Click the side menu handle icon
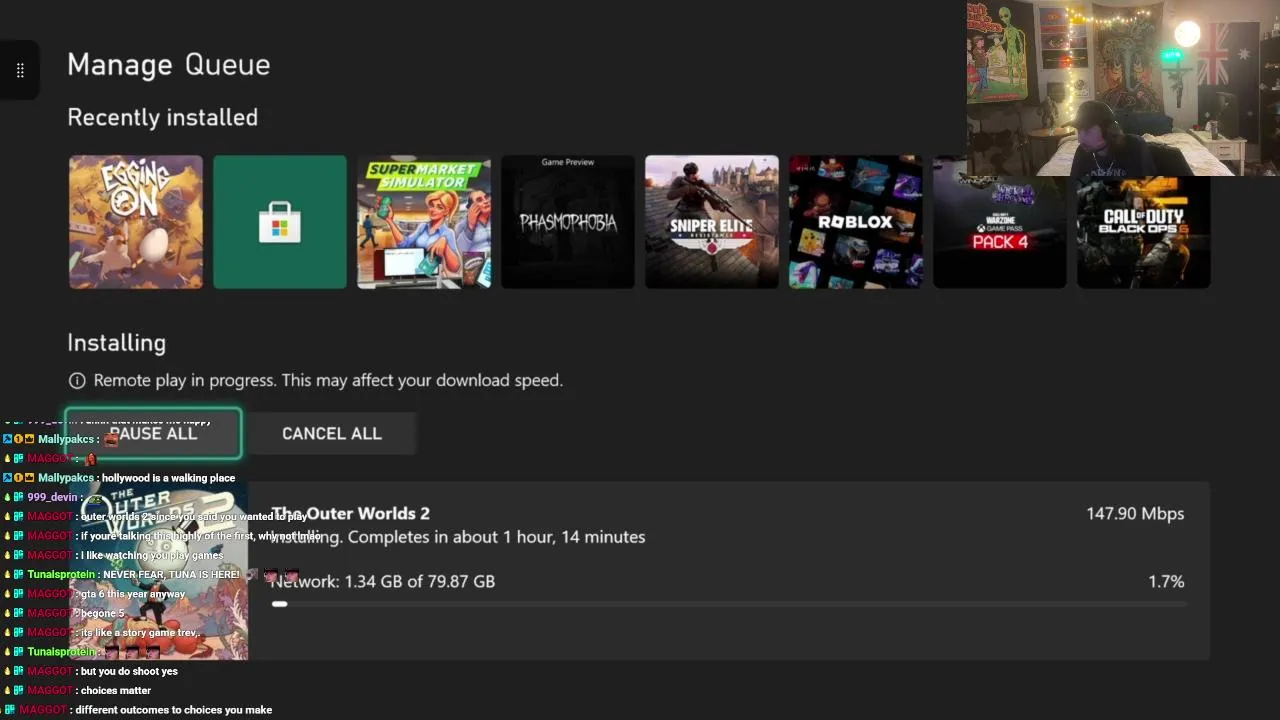Image resolution: width=1280 pixels, height=720 pixels. [x=20, y=70]
